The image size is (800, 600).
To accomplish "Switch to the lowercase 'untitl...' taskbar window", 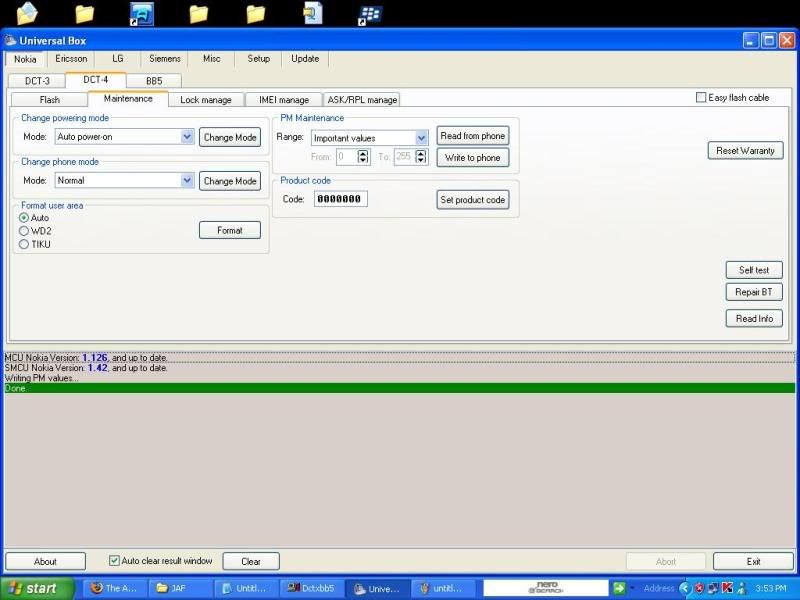I will tap(443, 588).
